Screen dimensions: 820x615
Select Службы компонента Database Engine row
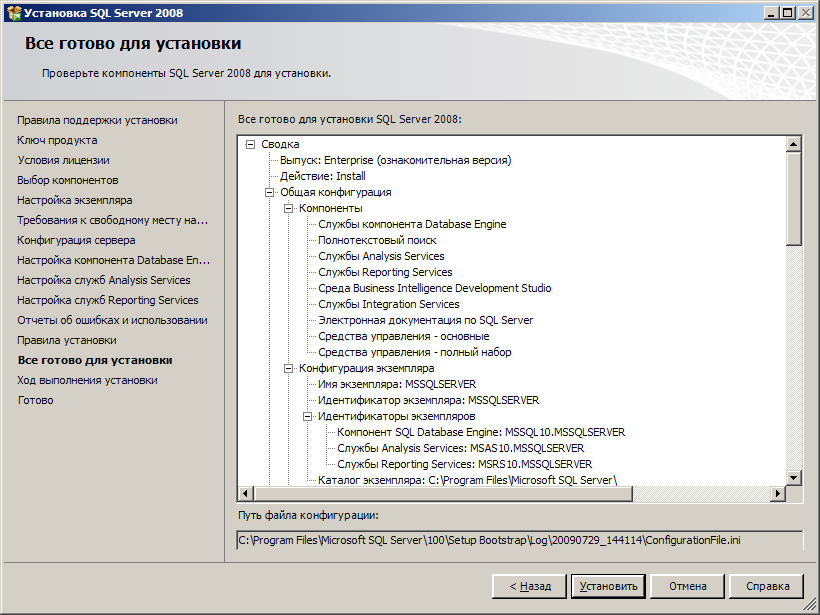point(412,224)
